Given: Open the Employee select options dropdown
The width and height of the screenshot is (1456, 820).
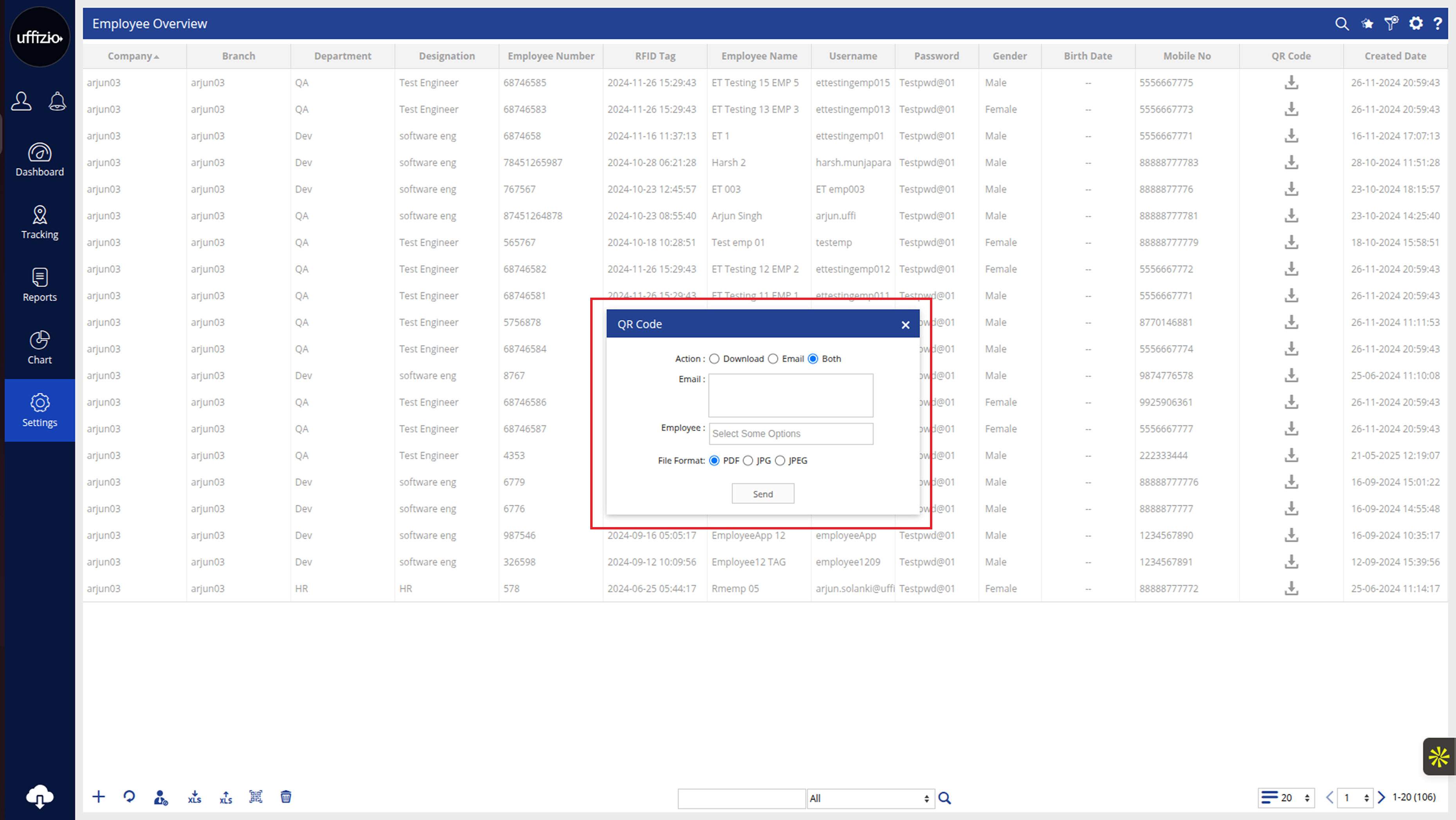Looking at the screenshot, I should [790, 434].
